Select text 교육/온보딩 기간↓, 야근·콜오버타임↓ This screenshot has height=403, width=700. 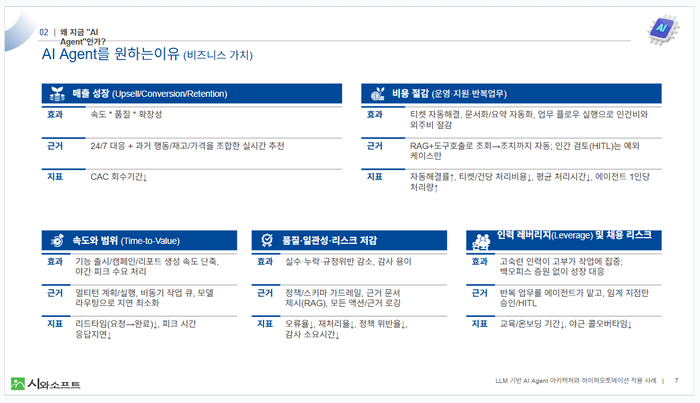tap(566, 324)
